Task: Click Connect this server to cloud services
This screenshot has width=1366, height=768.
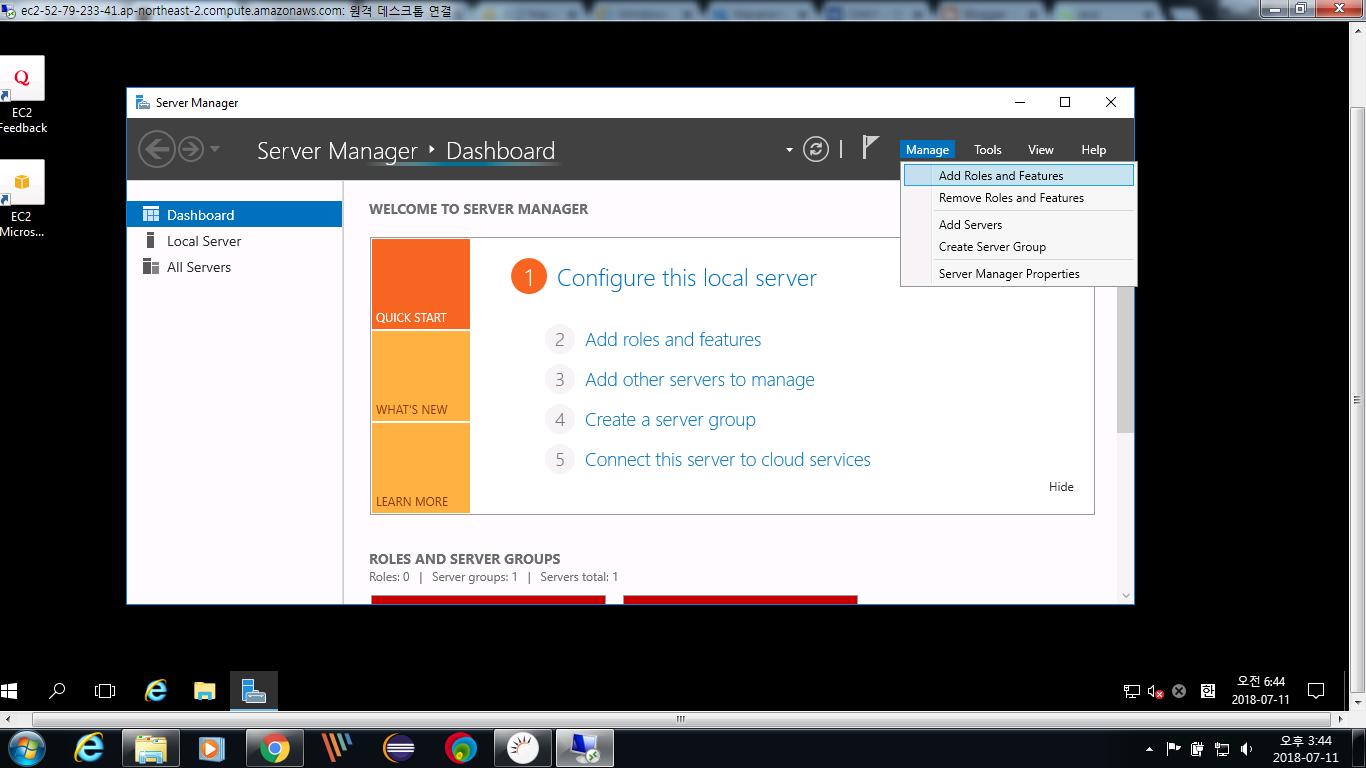Action: point(728,460)
